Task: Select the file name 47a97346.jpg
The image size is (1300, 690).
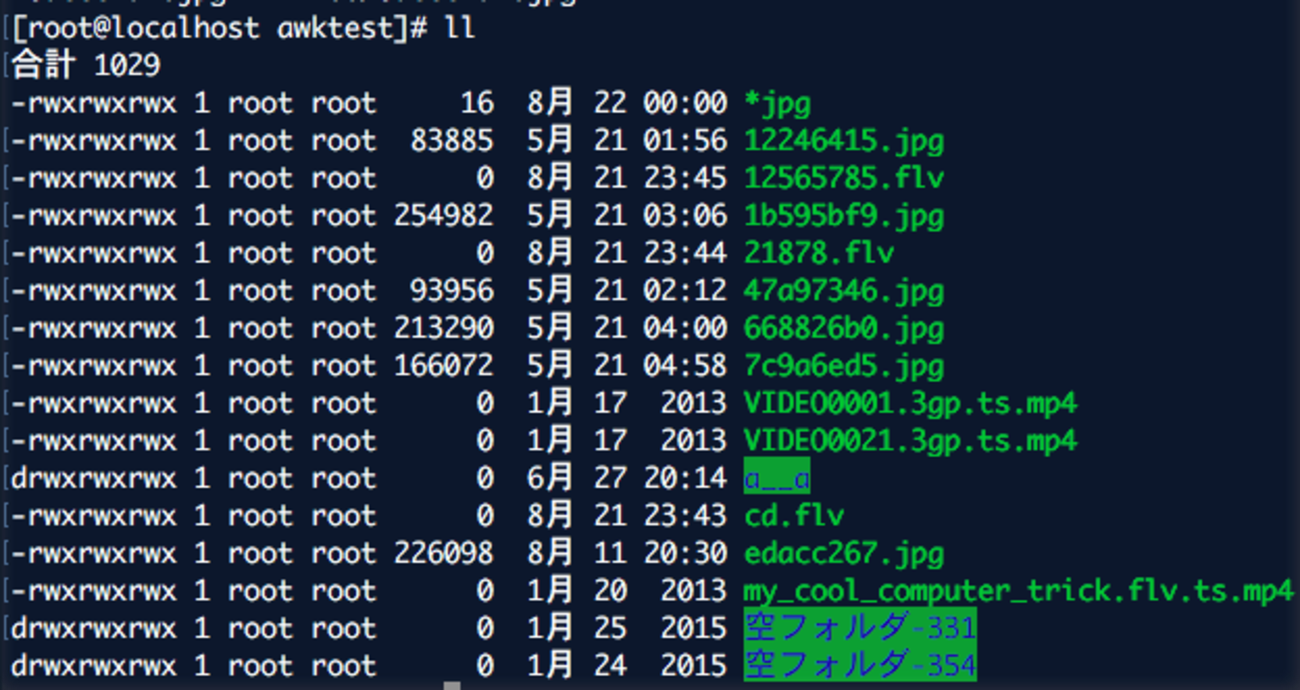Action: point(844,291)
